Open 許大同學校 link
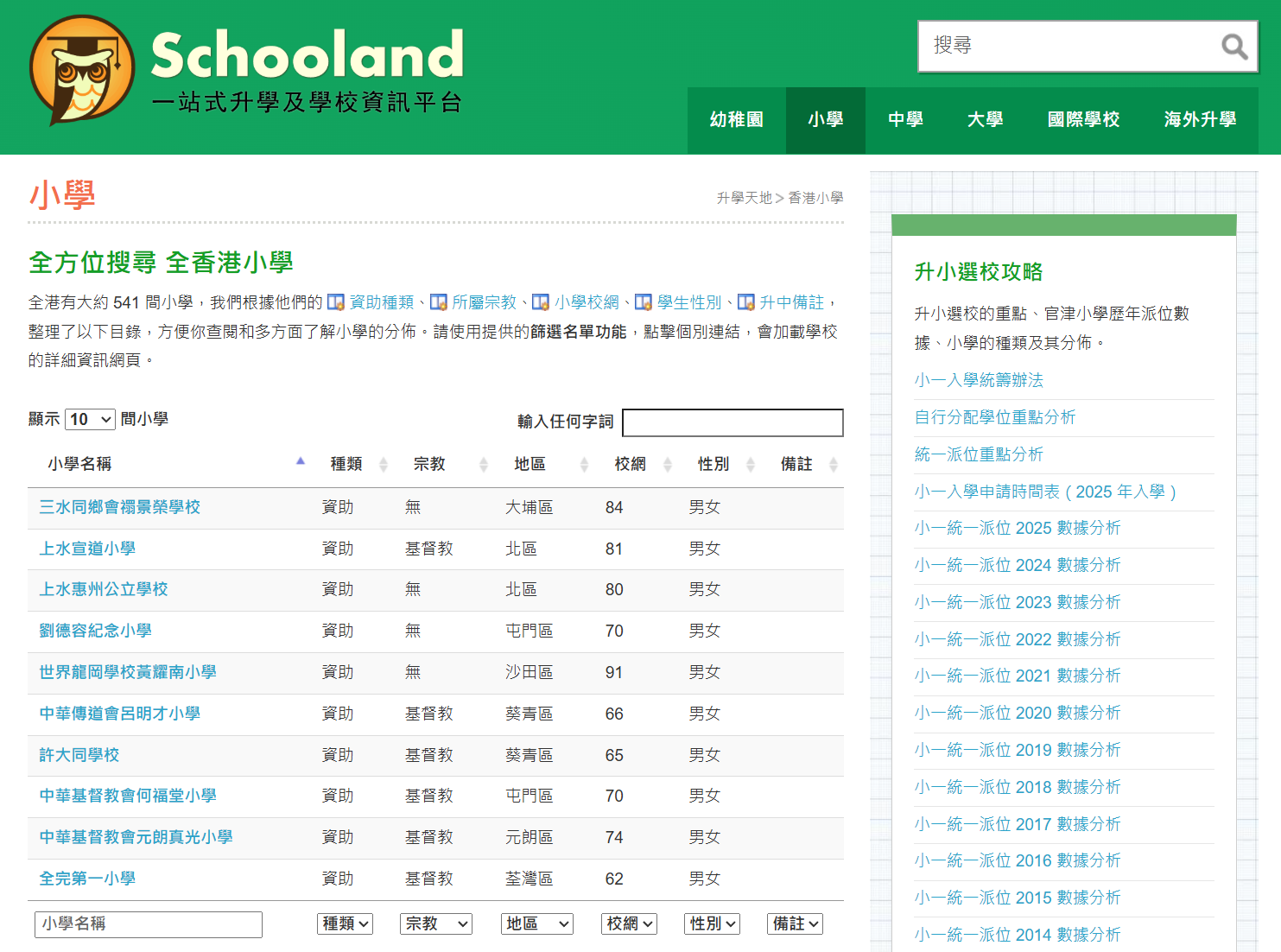 pos(79,755)
